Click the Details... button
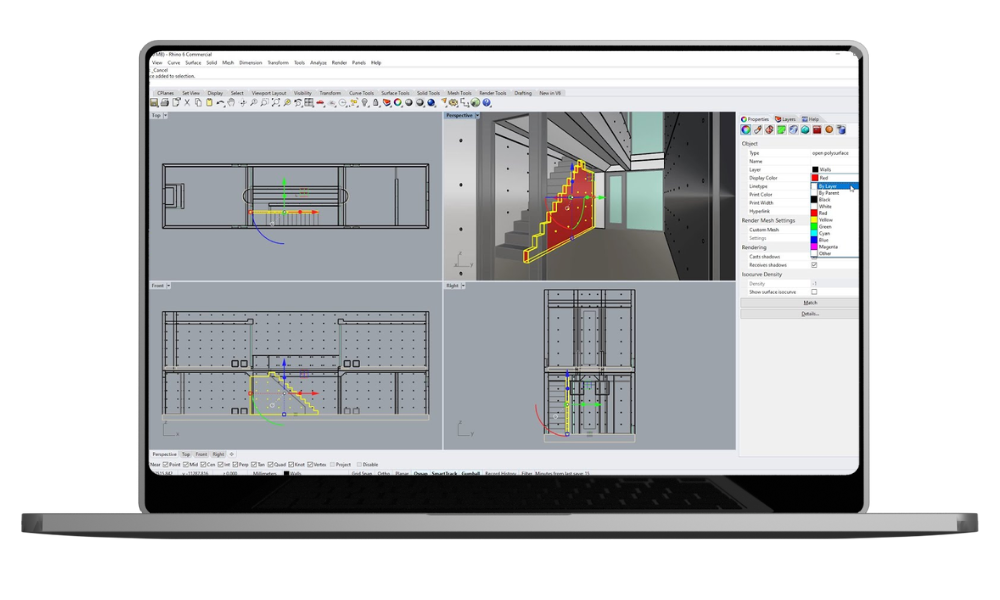 810,313
